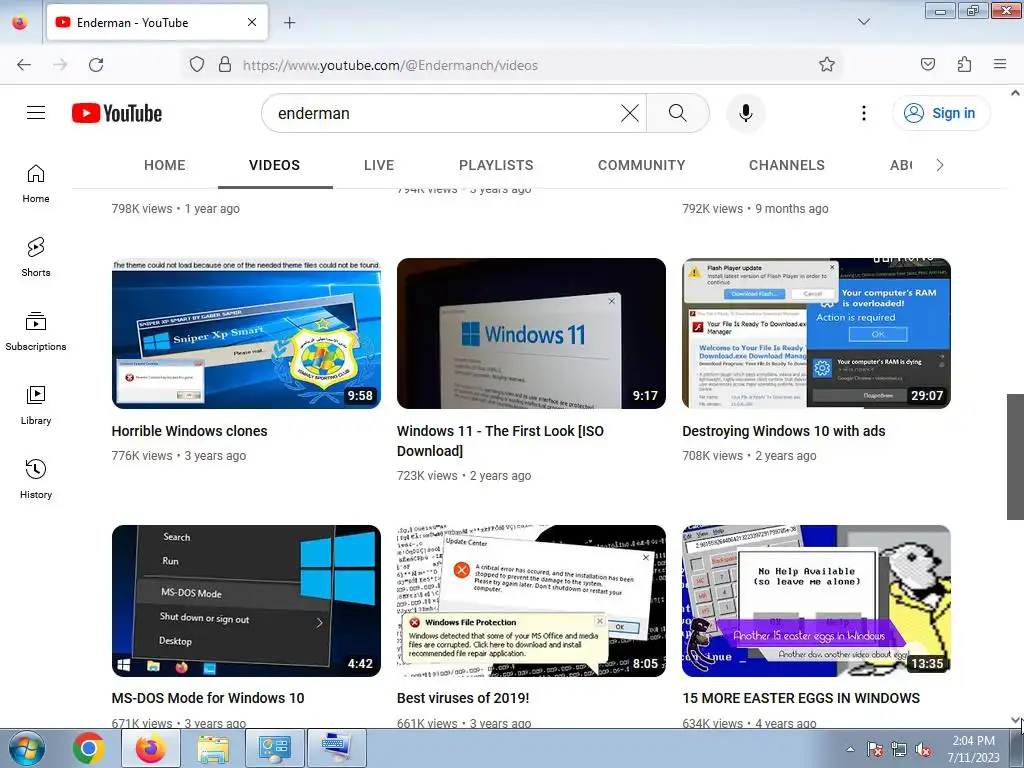
Task: Bookmark this page with the star
Action: point(827,65)
